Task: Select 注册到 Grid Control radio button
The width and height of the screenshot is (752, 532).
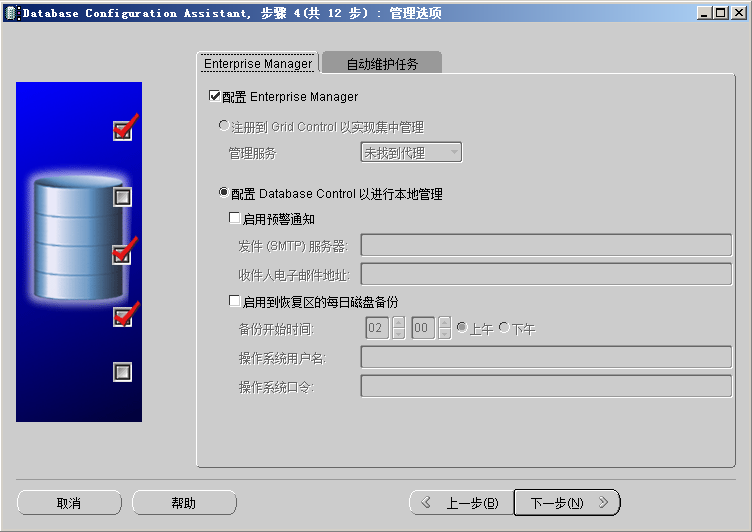Action: 223,126
